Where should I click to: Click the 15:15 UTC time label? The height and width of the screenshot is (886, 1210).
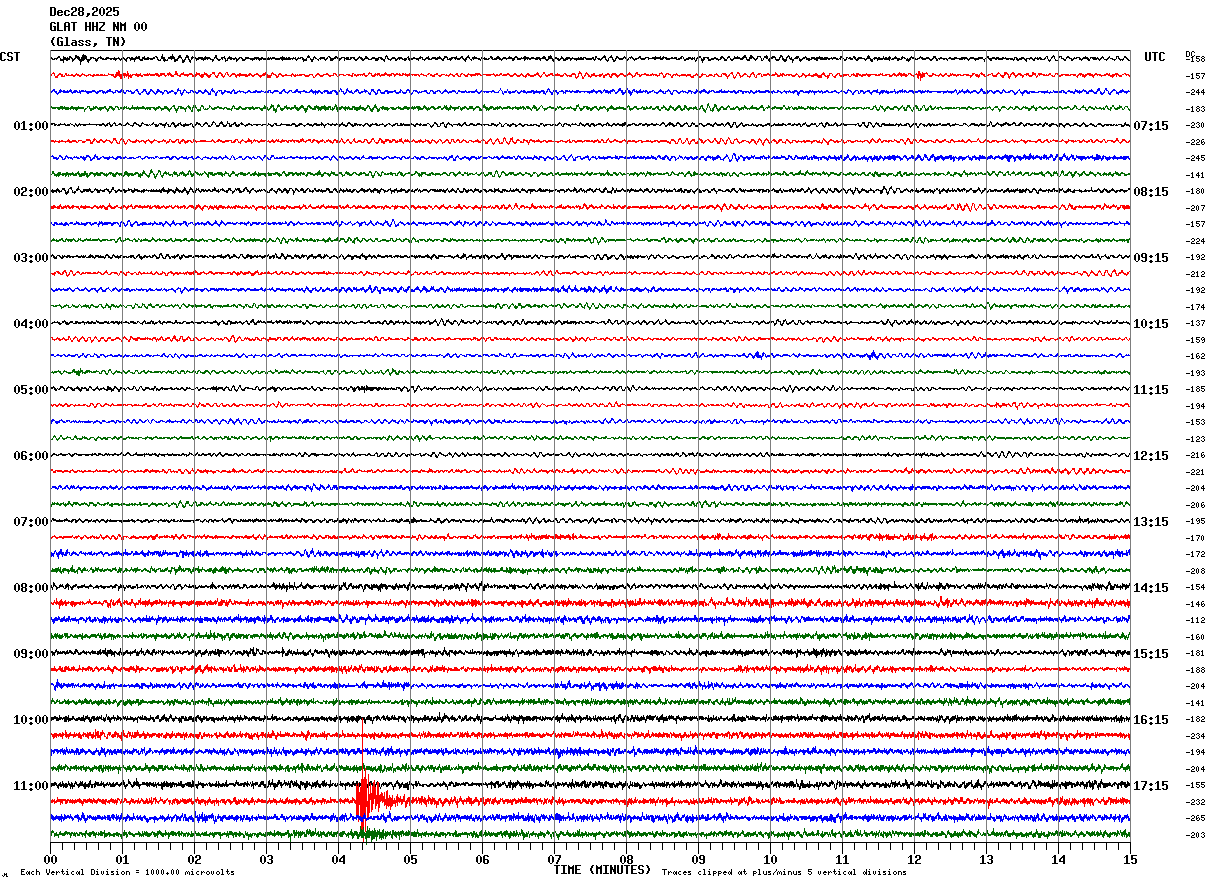point(1151,654)
